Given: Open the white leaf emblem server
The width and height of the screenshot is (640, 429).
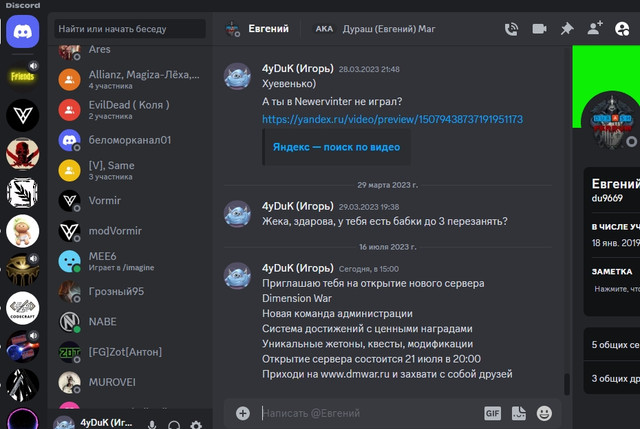Looking at the screenshot, I should coord(22,192).
